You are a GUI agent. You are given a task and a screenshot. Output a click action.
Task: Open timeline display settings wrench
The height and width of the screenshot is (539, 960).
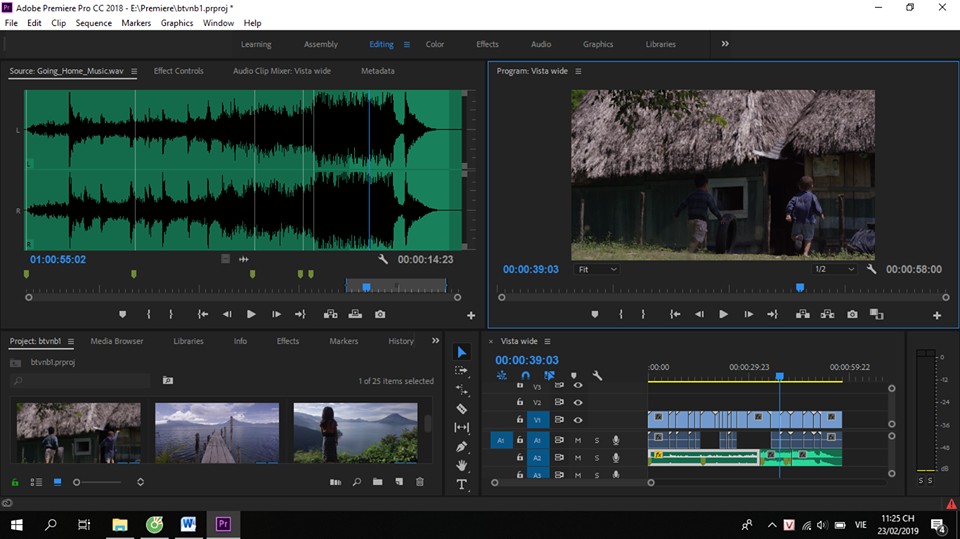(597, 375)
